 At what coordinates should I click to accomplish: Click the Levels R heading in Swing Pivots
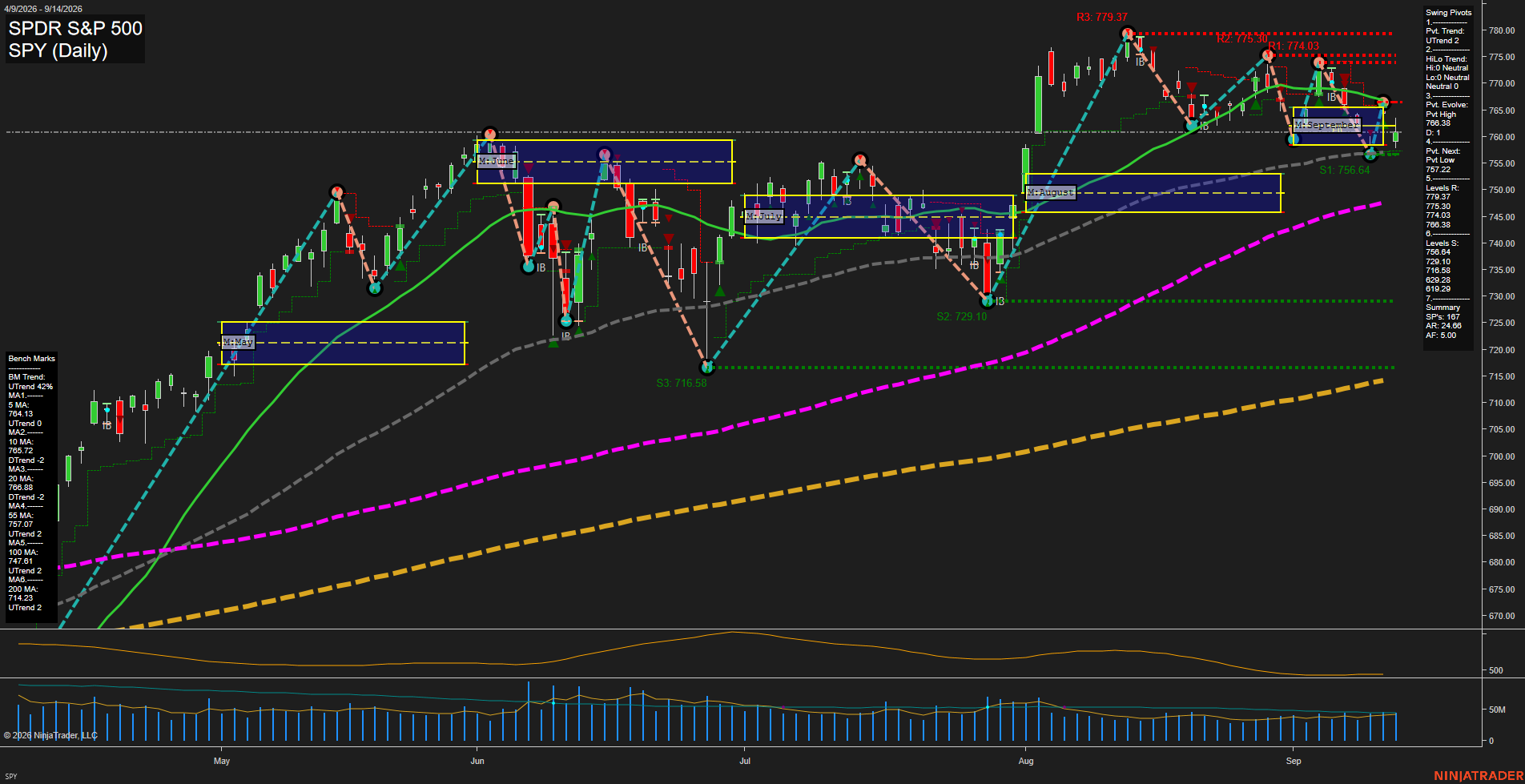click(1443, 188)
